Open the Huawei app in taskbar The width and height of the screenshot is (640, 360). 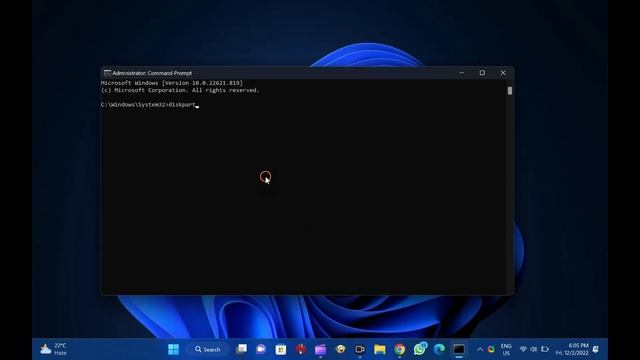tap(301, 349)
